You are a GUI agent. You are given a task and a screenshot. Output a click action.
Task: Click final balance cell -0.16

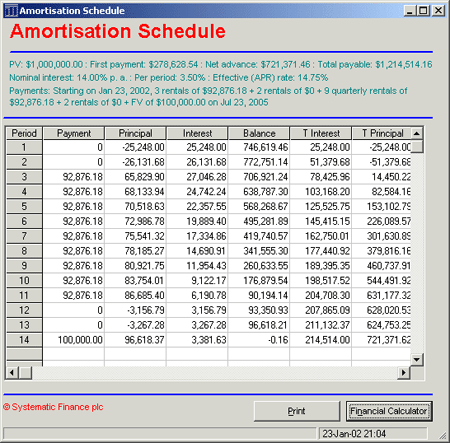coord(259,340)
